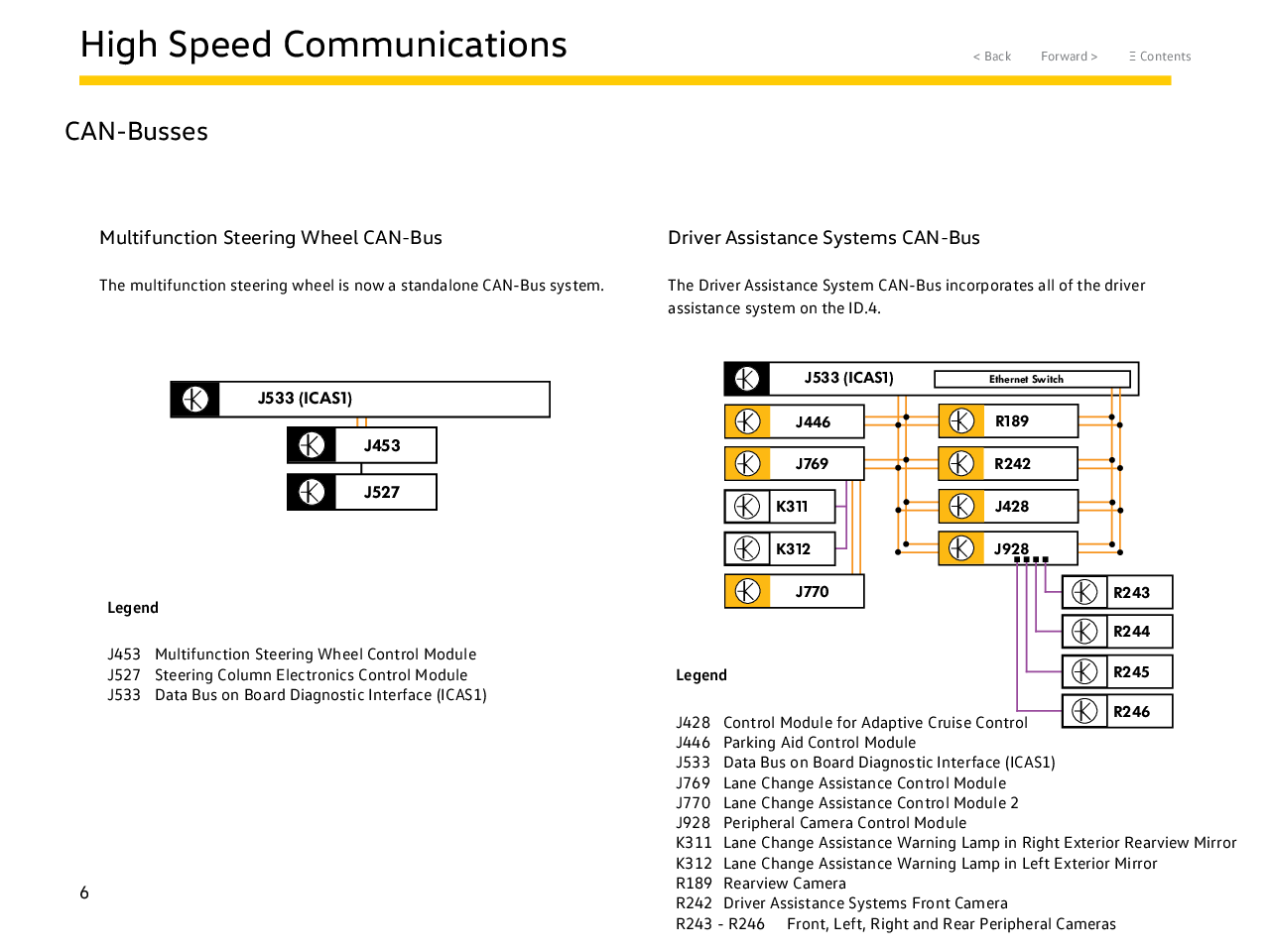Click the J527 module icon
The image size is (1270, 952).
(x=312, y=492)
